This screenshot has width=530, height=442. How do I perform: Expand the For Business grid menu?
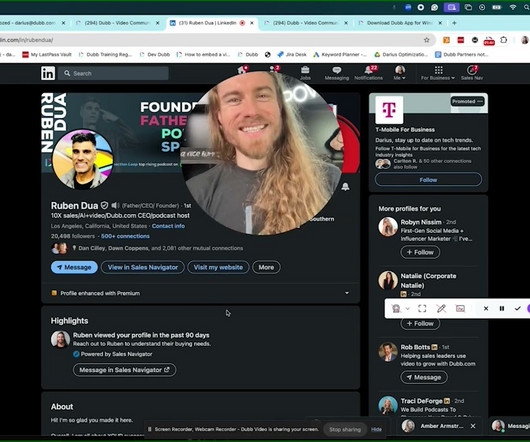point(438,73)
